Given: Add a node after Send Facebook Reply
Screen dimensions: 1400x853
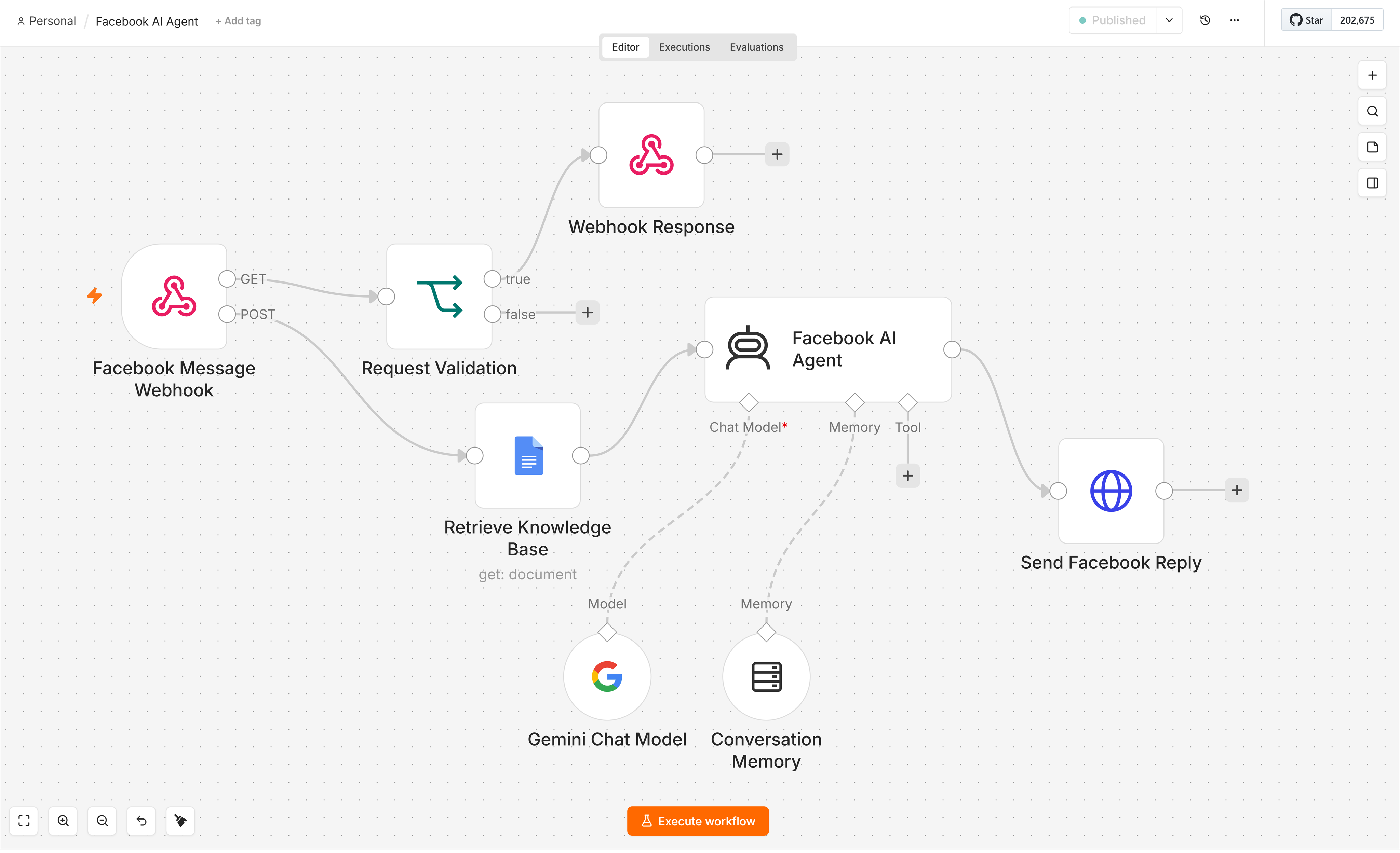Looking at the screenshot, I should tap(1236, 490).
